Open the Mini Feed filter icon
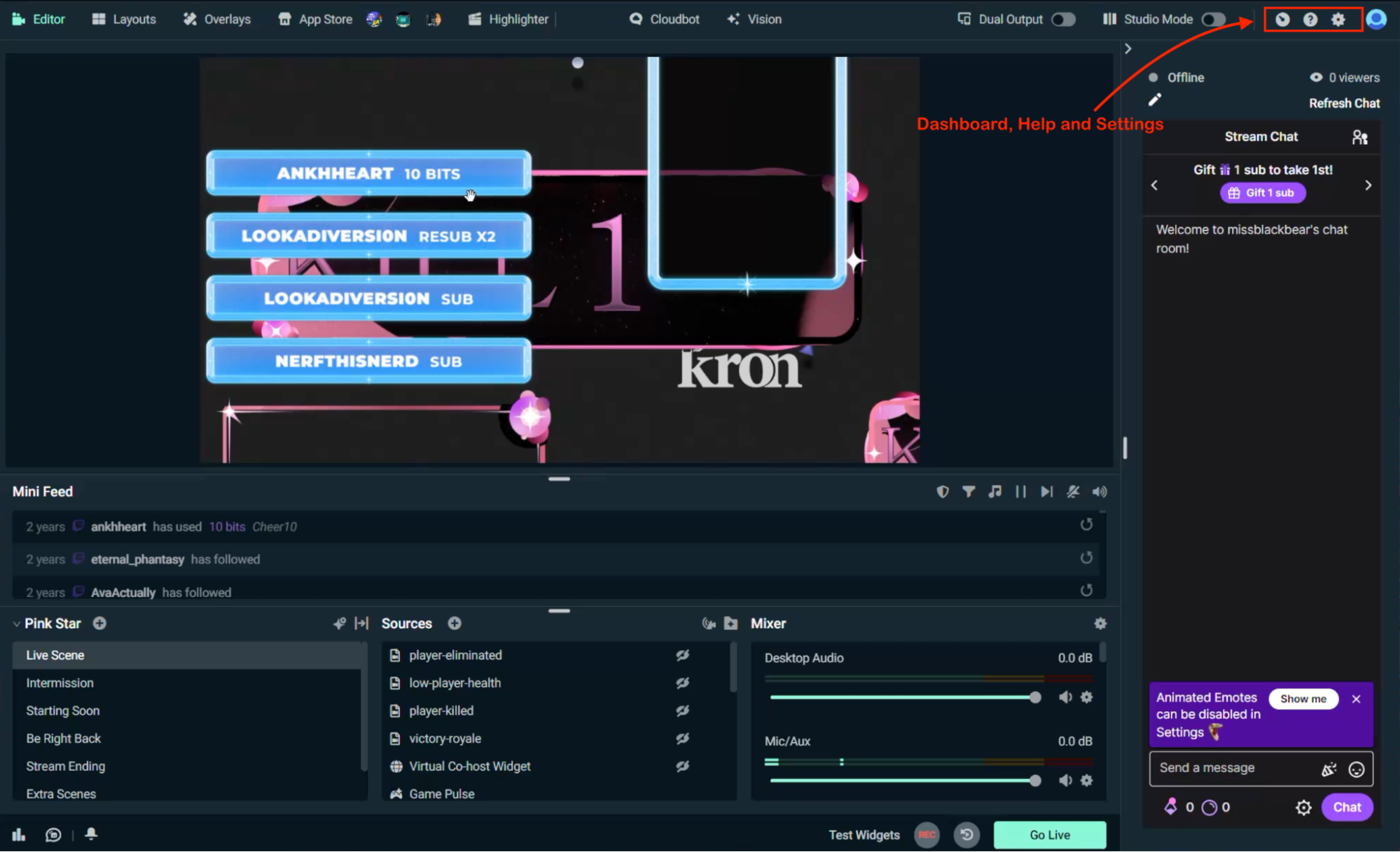Image resolution: width=1400 pixels, height=852 pixels. pos(969,492)
